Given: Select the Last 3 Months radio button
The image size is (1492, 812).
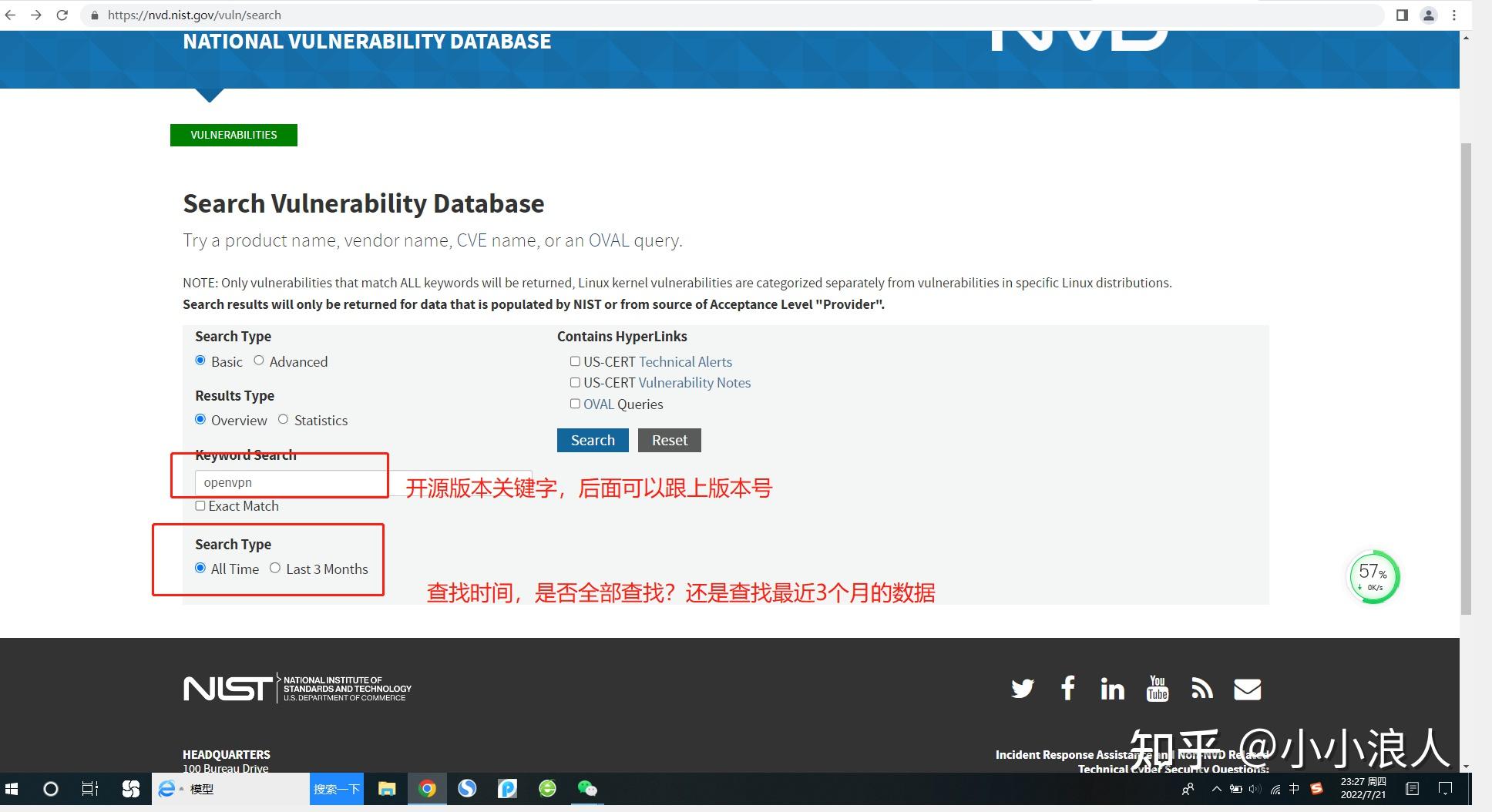Looking at the screenshot, I should 275,568.
